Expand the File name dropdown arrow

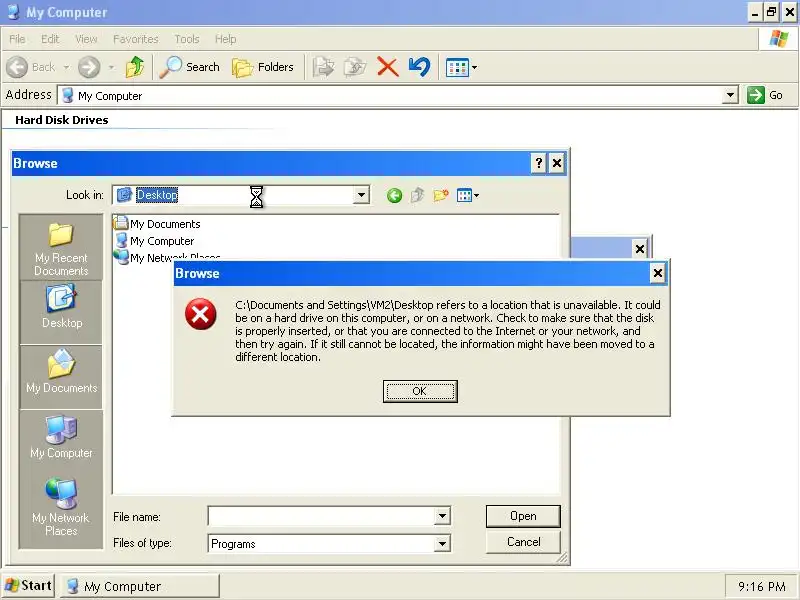click(x=442, y=516)
